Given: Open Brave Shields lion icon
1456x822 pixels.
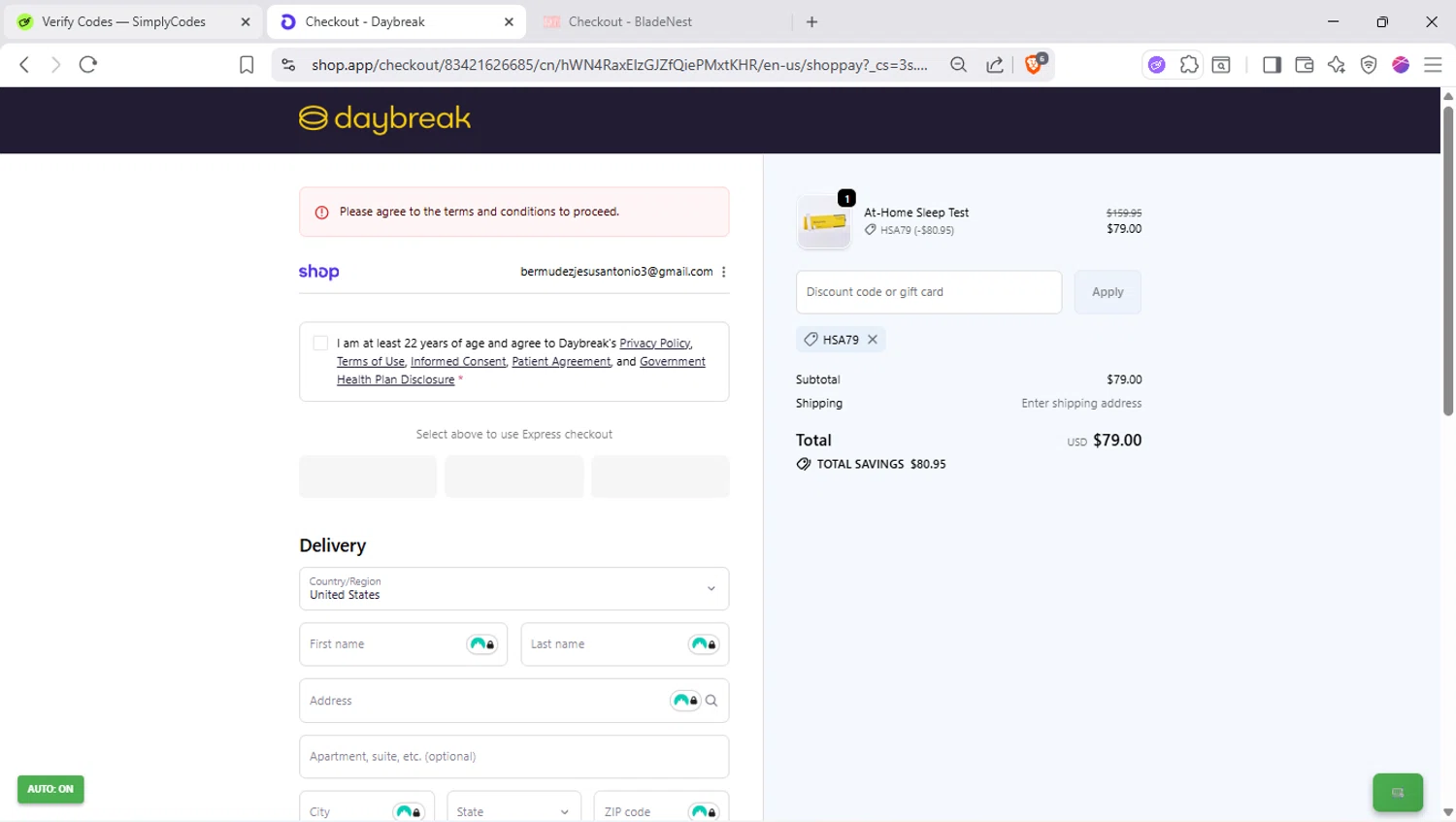Looking at the screenshot, I should coord(1035,64).
